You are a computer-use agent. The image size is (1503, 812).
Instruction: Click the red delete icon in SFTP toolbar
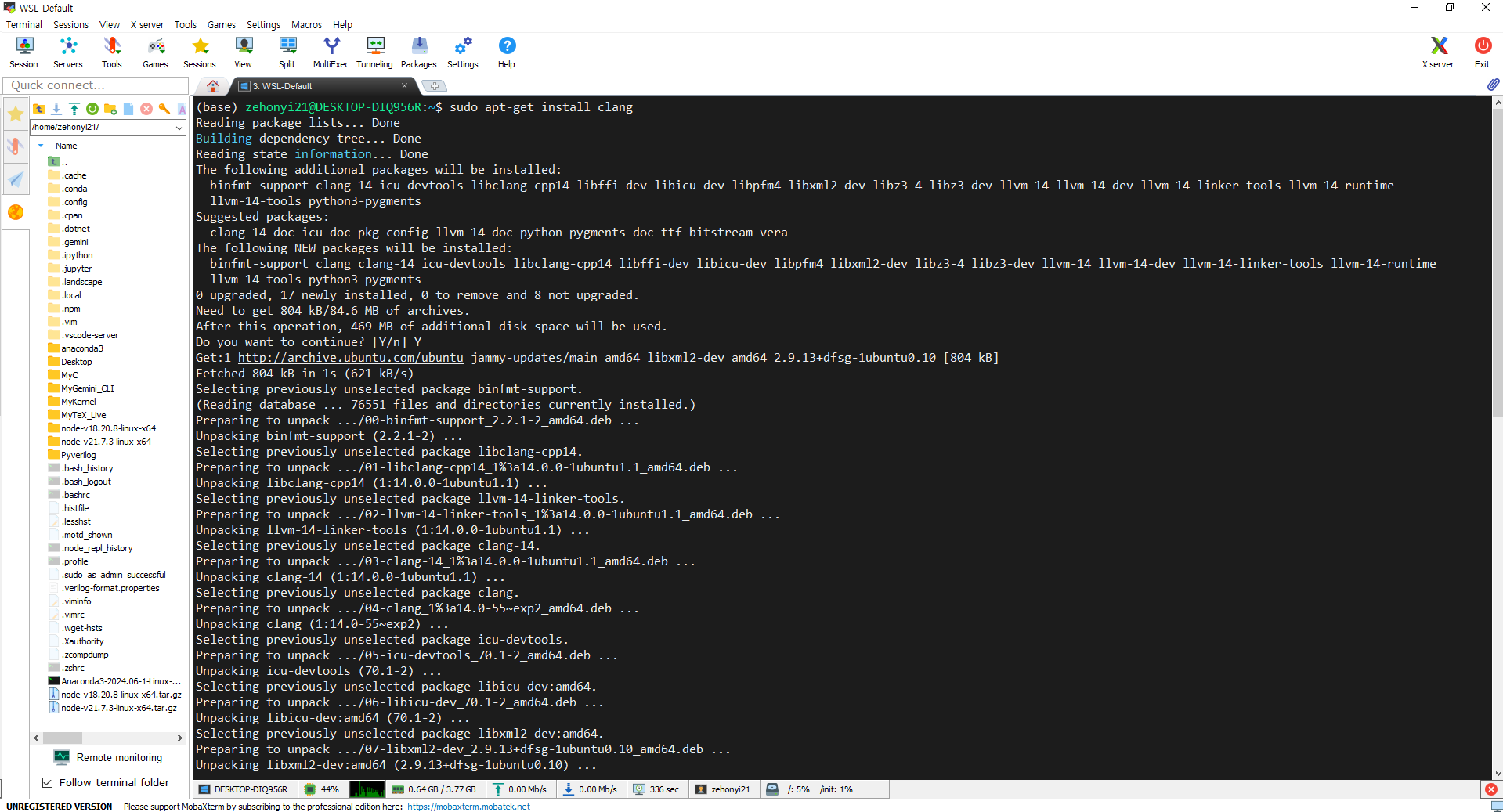146,109
